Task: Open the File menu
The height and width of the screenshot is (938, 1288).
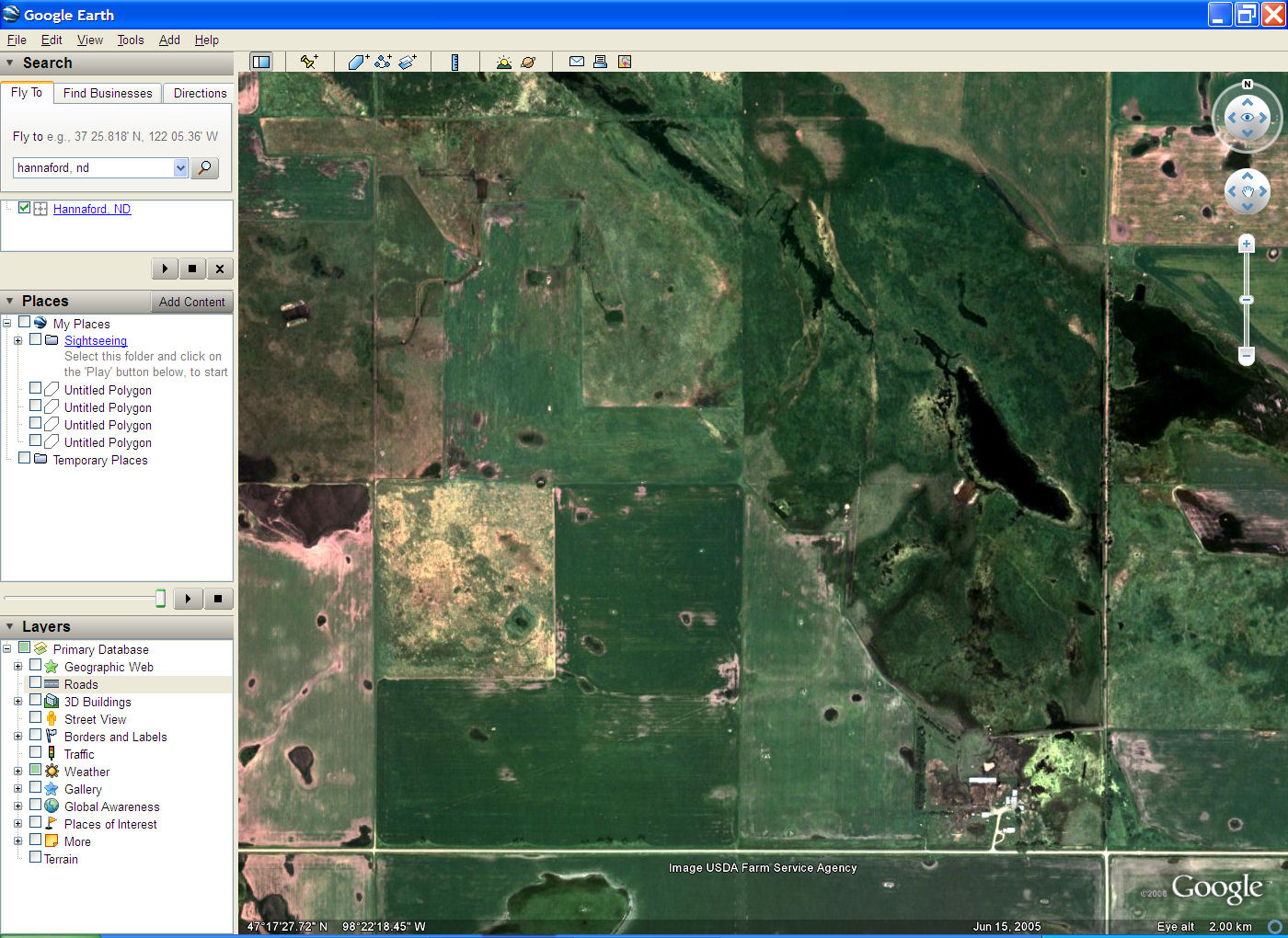Action: 17,40
